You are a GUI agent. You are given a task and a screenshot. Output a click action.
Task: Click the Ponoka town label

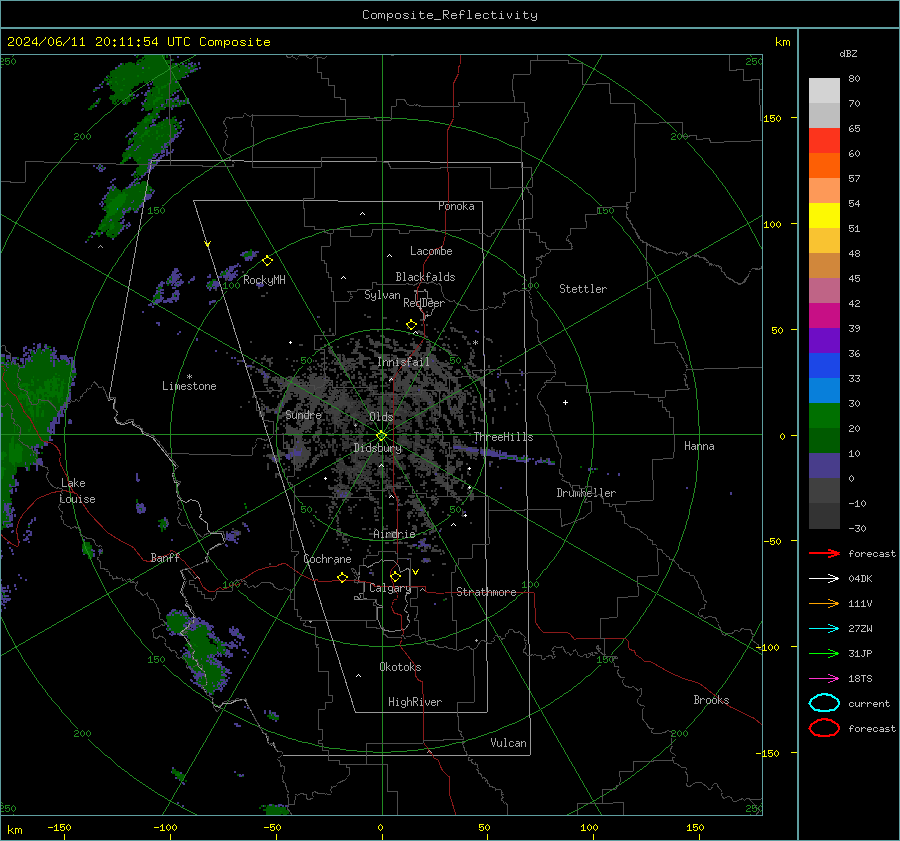(x=456, y=206)
